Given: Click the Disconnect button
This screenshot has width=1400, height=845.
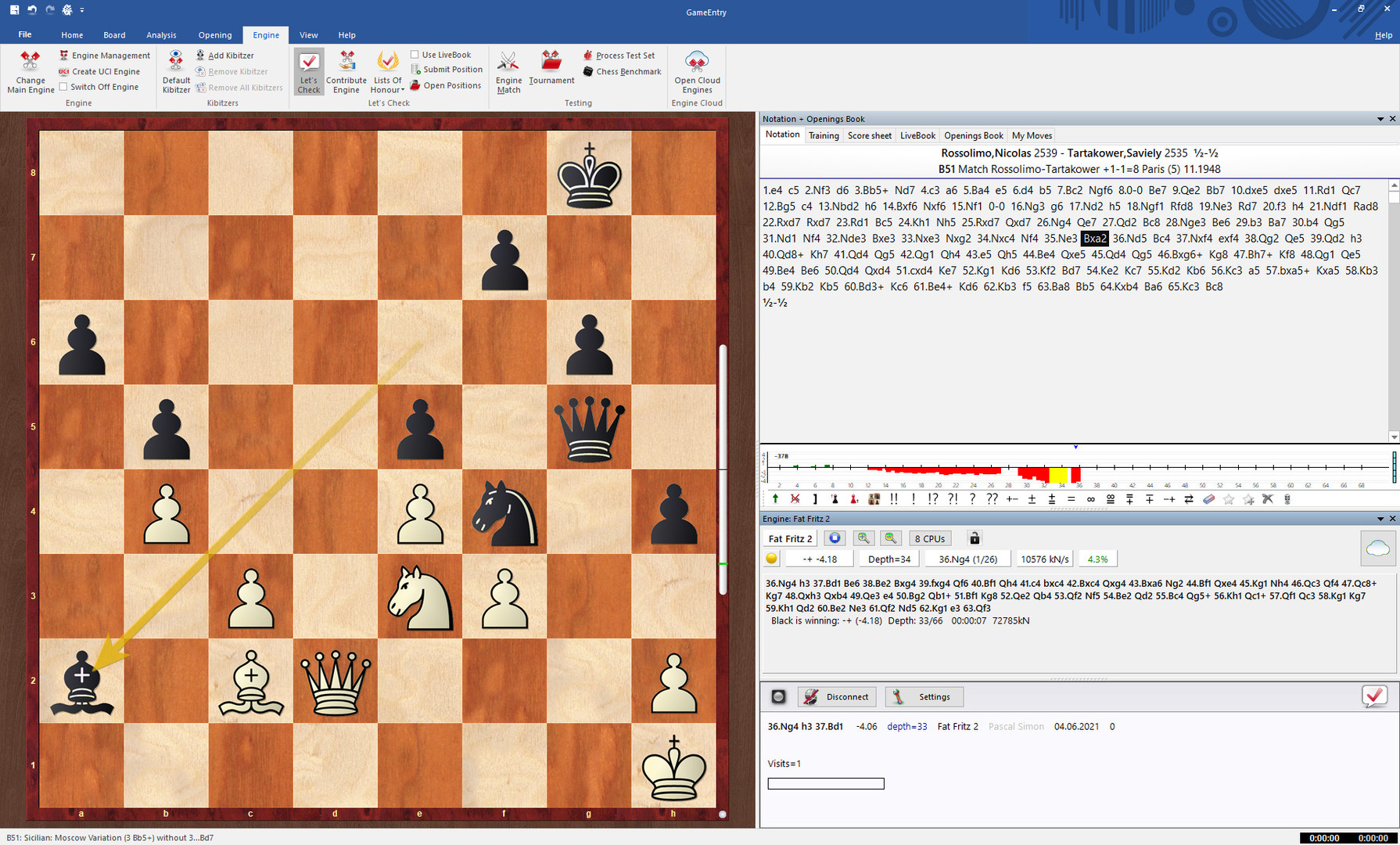Looking at the screenshot, I should pyautogui.click(x=837, y=696).
